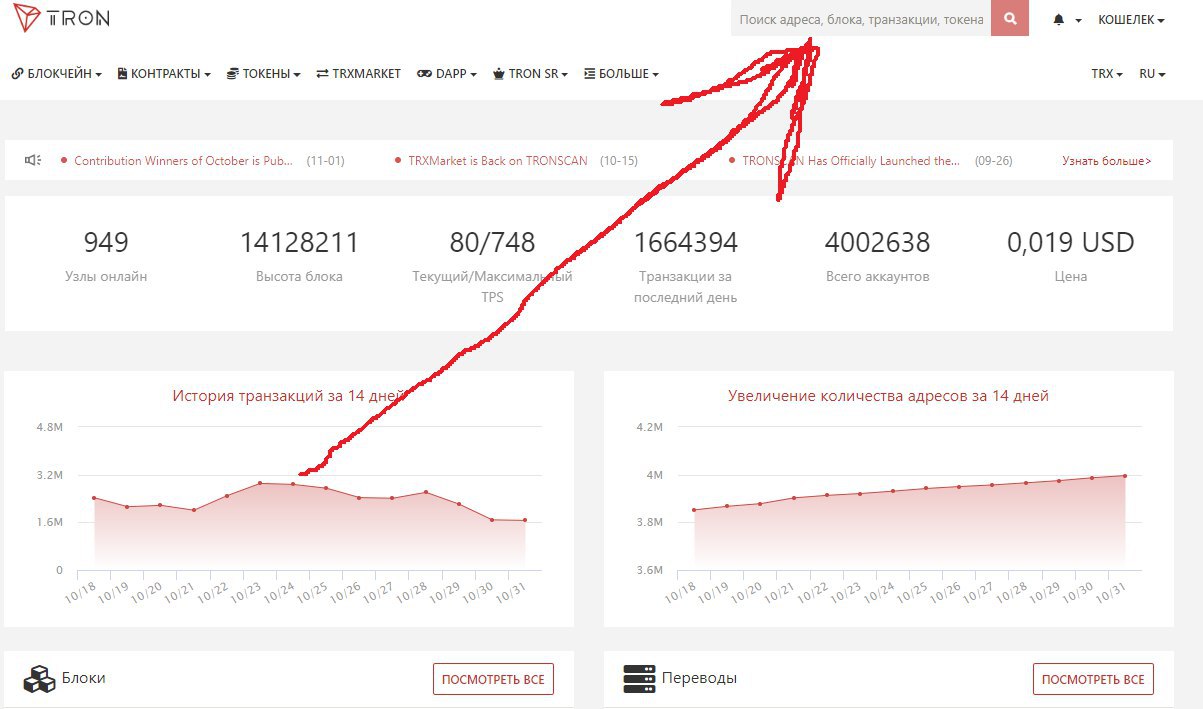1203x709 pixels.
Task: Click the red search magnifier button
Action: point(1010,19)
